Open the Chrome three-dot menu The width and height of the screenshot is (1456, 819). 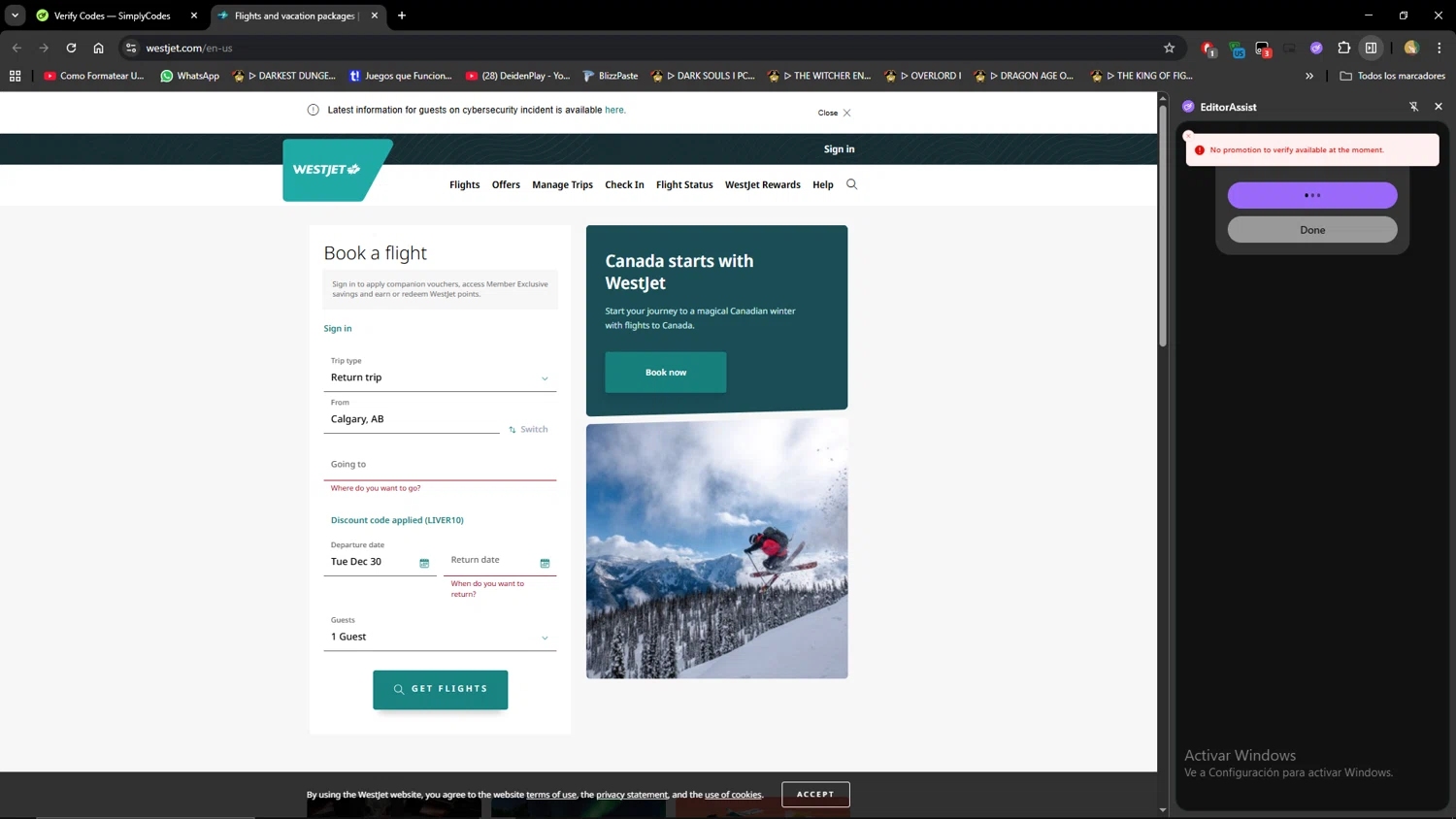[1439, 48]
